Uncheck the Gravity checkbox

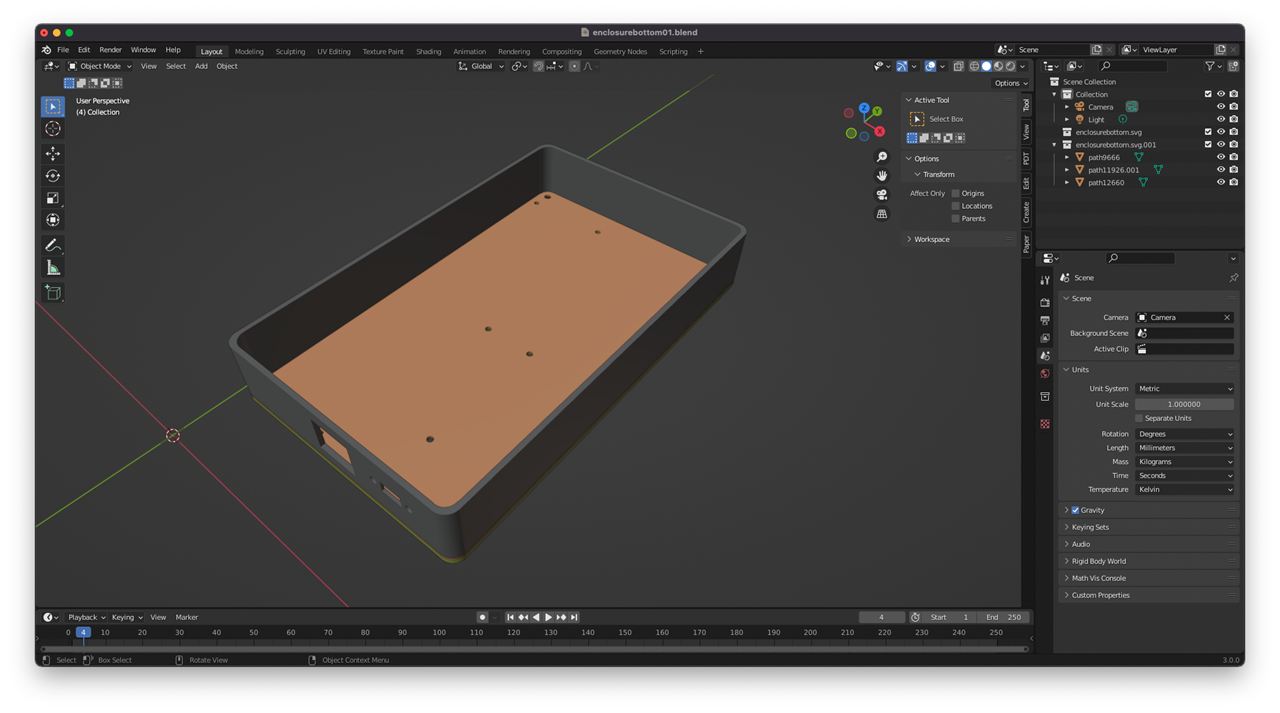click(1075, 510)
